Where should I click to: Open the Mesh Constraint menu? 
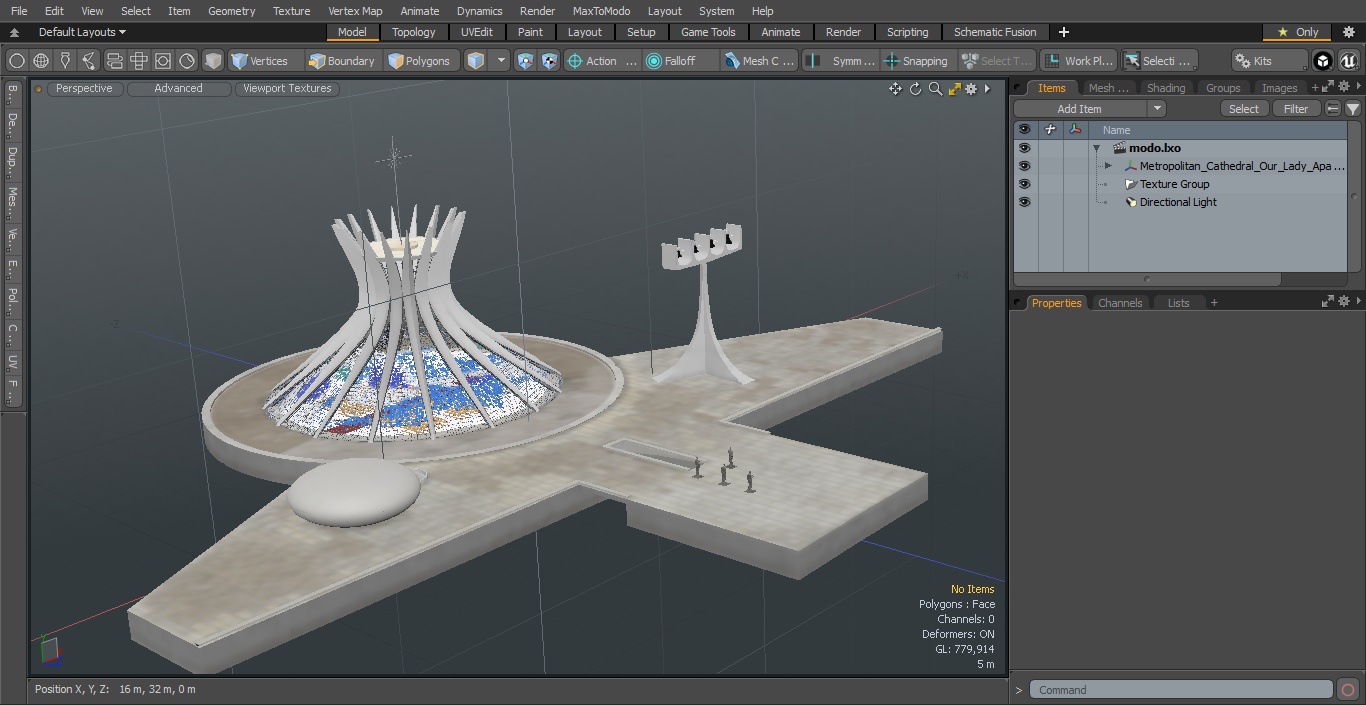tap(760, 61)
